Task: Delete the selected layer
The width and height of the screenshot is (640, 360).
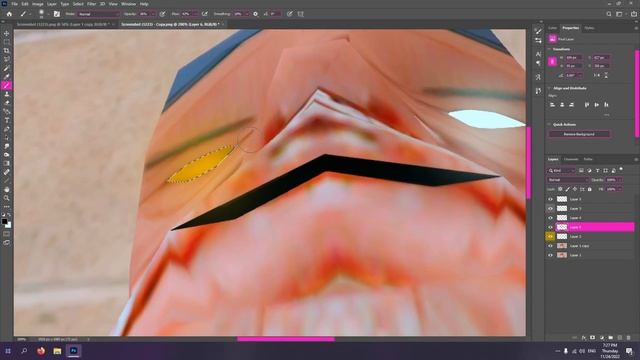Action: click(629, 338)
